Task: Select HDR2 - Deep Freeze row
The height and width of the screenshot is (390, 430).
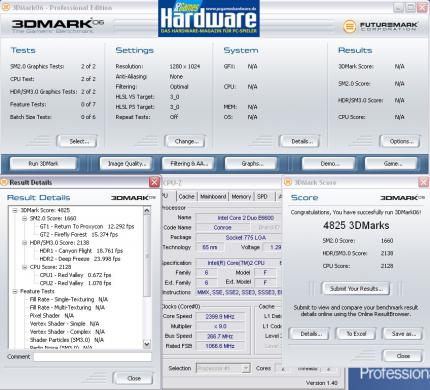Action: tap(80, 259)
